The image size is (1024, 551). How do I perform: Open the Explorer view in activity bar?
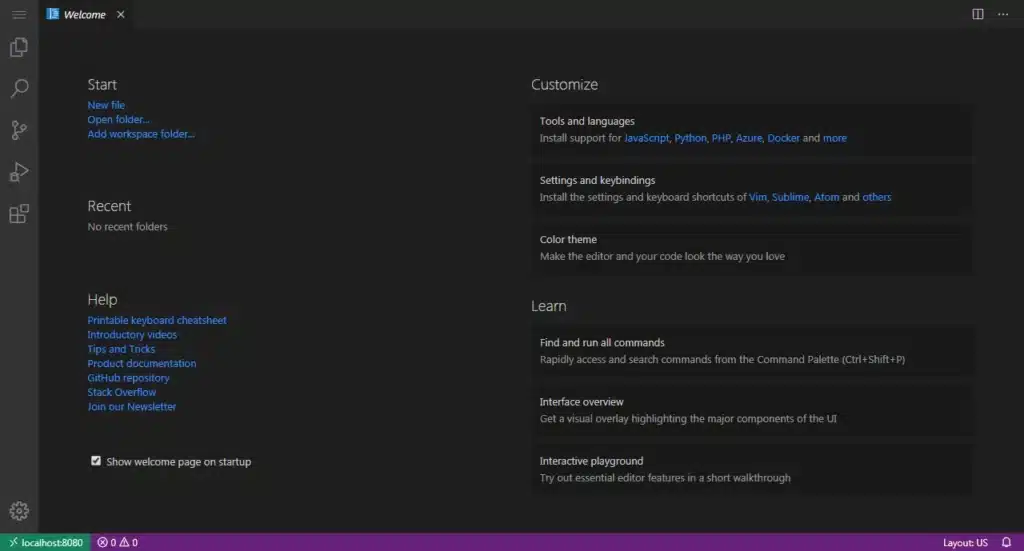click(19, 47)
